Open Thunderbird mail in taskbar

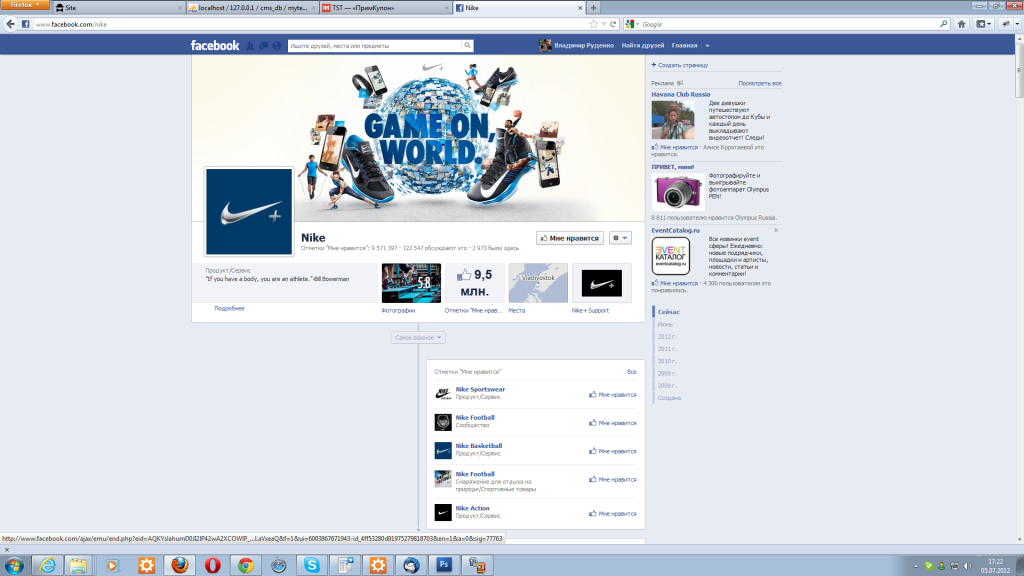click(x=411, y=566)
